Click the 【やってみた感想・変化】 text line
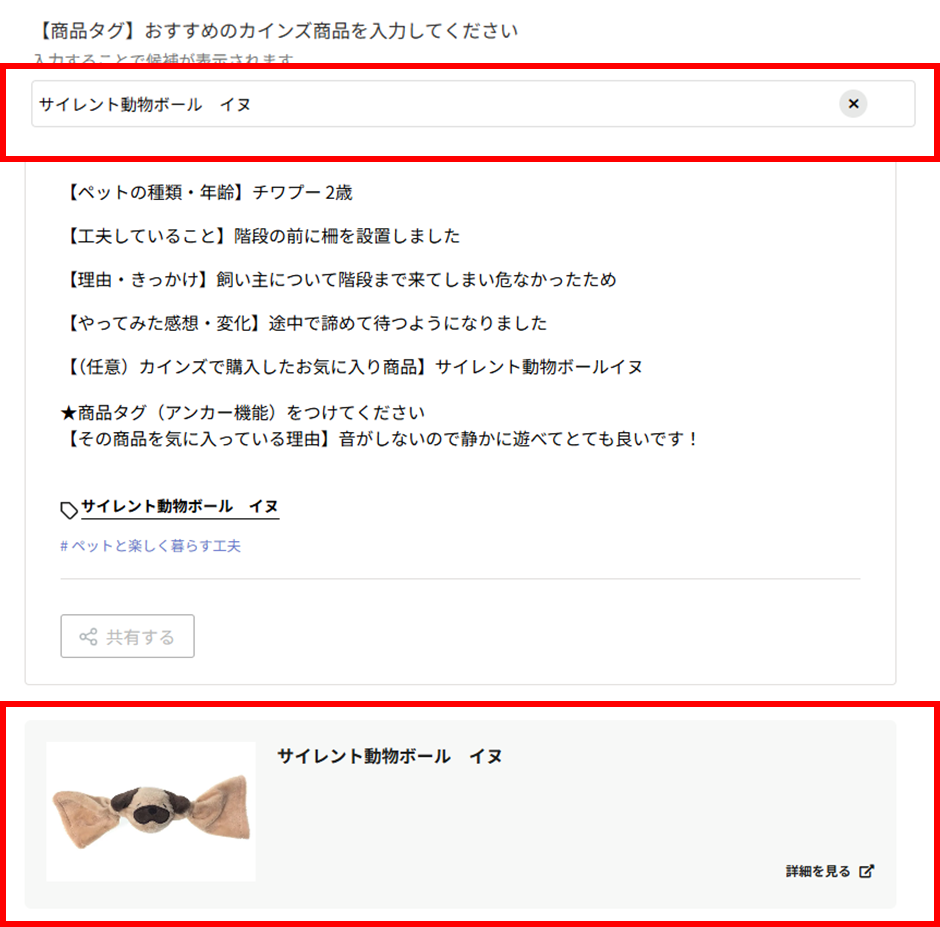The height and width of the screenshot is (927, 940). (x=304, y=323)
